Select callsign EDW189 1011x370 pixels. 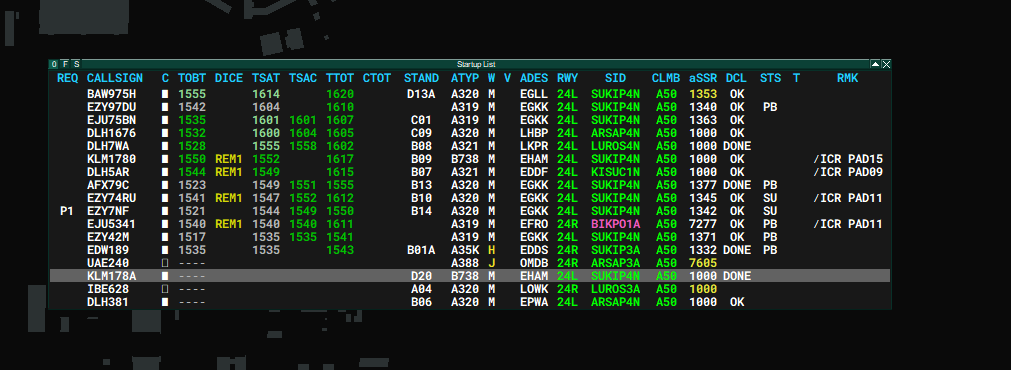108,250
